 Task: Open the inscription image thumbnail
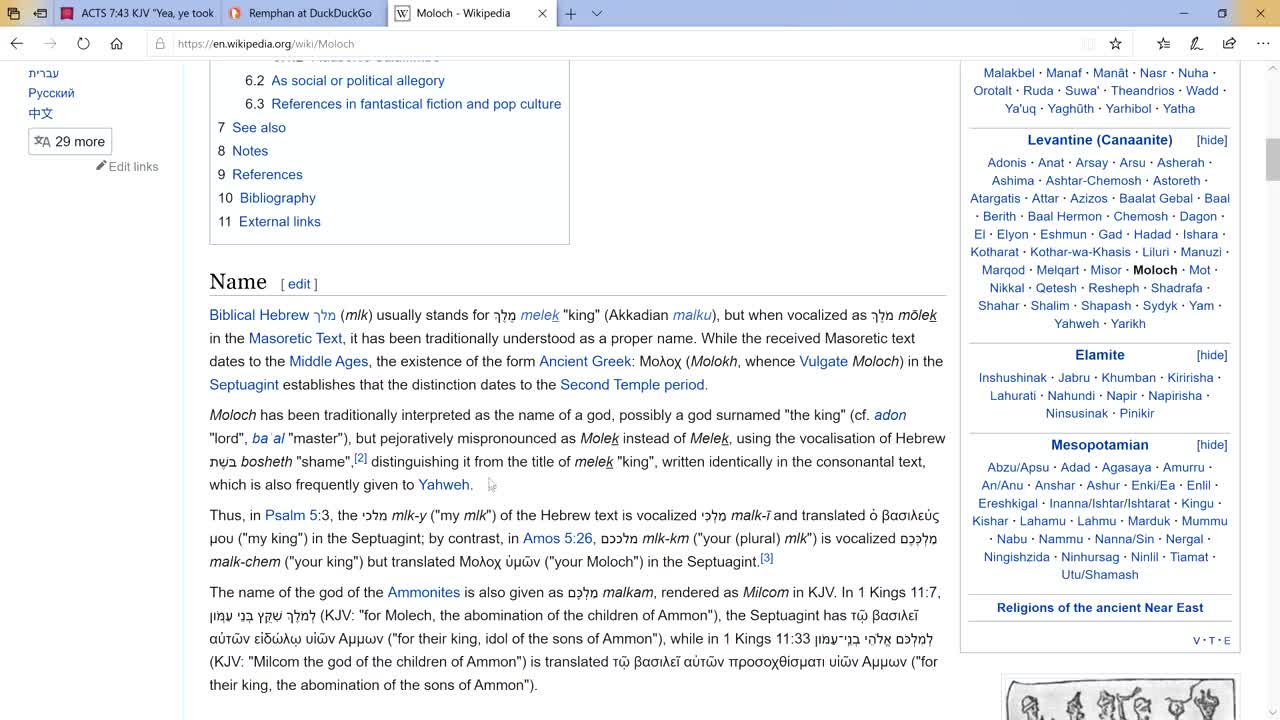coord(1120,699)
